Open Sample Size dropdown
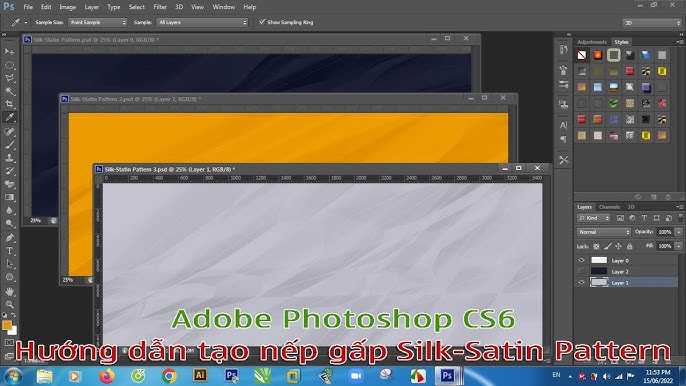 (x=97, y=22)
